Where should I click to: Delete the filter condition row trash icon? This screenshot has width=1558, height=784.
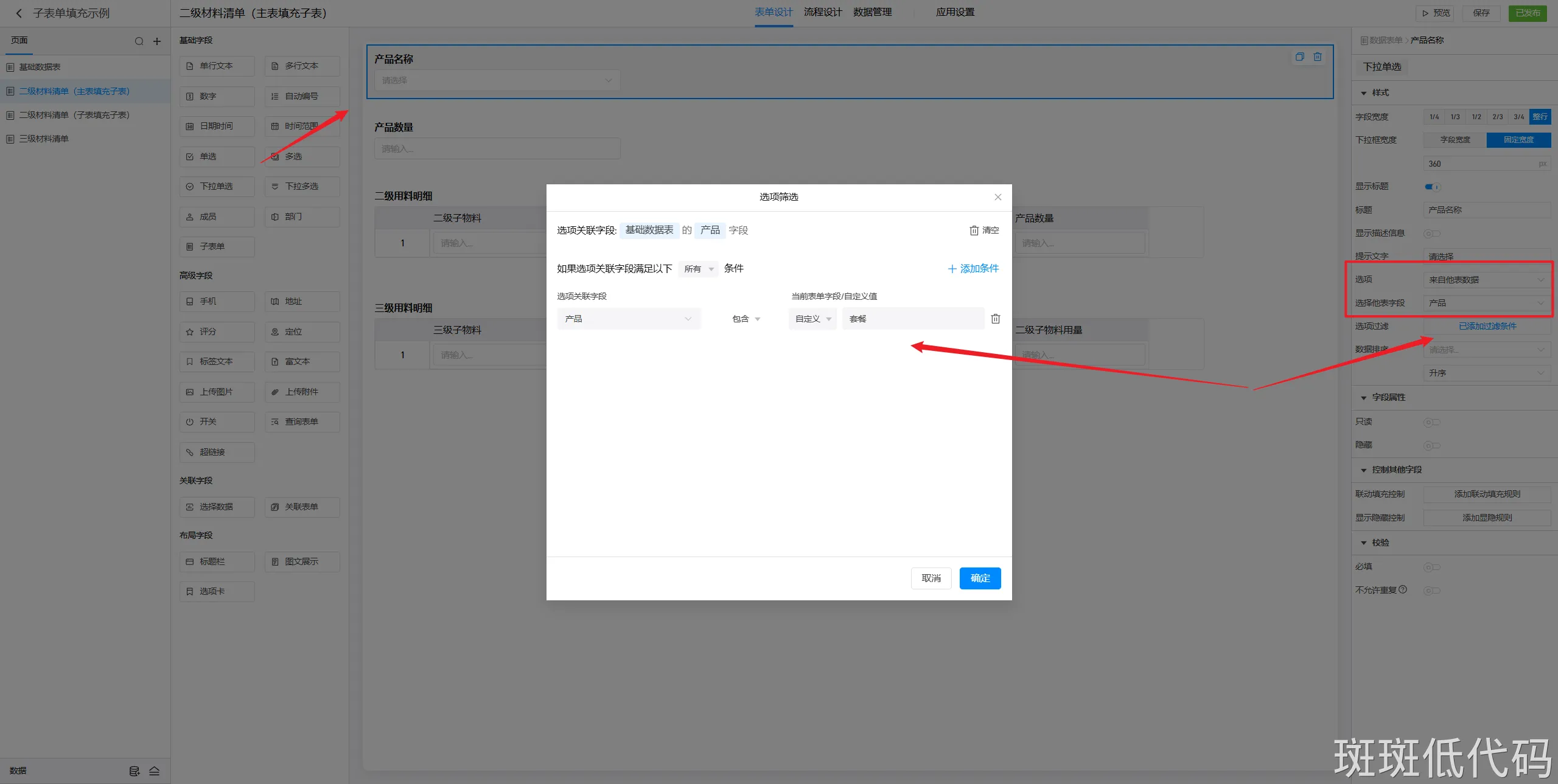click(x=996, y=319)
